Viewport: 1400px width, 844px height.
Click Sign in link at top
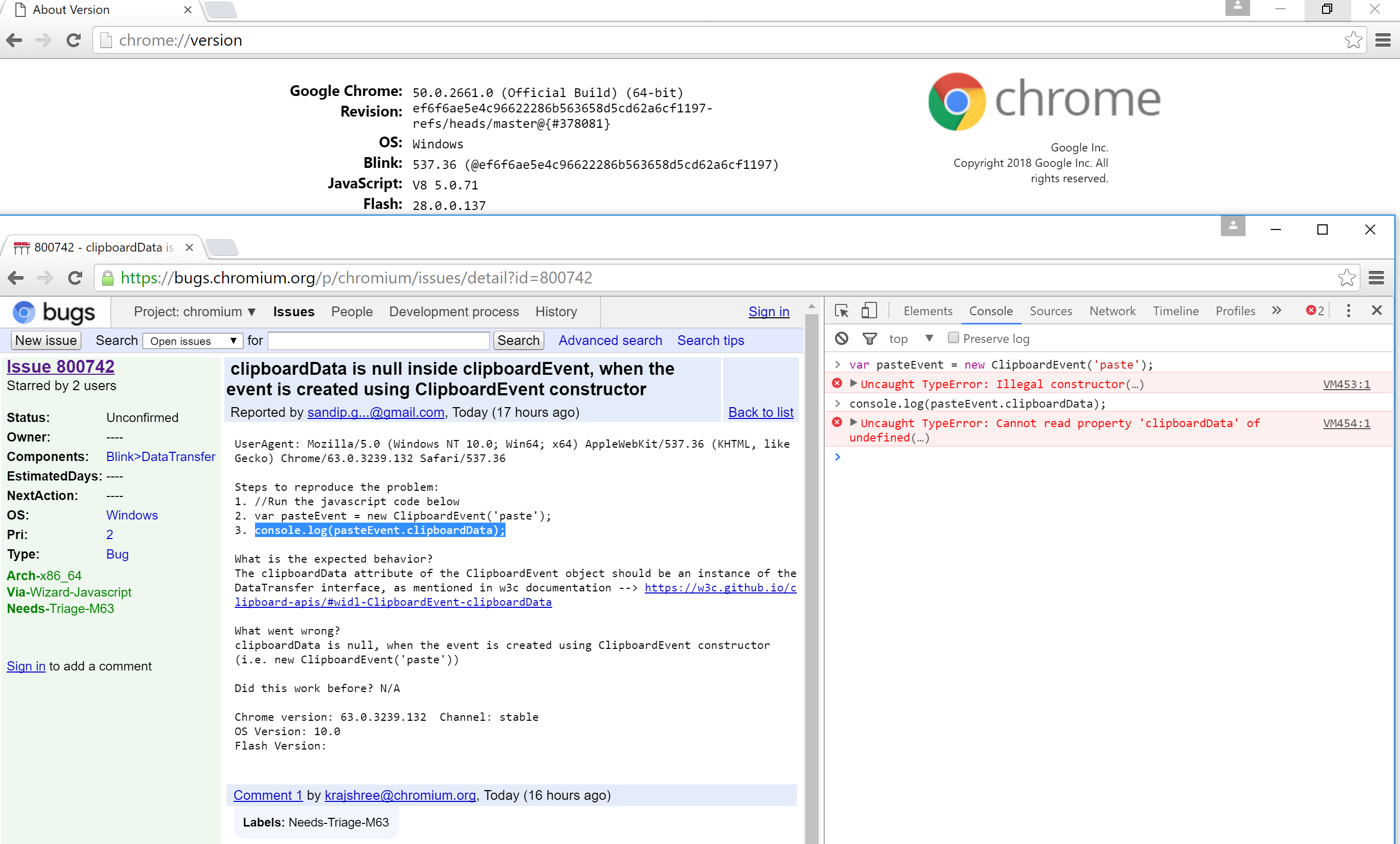(769, 312)
